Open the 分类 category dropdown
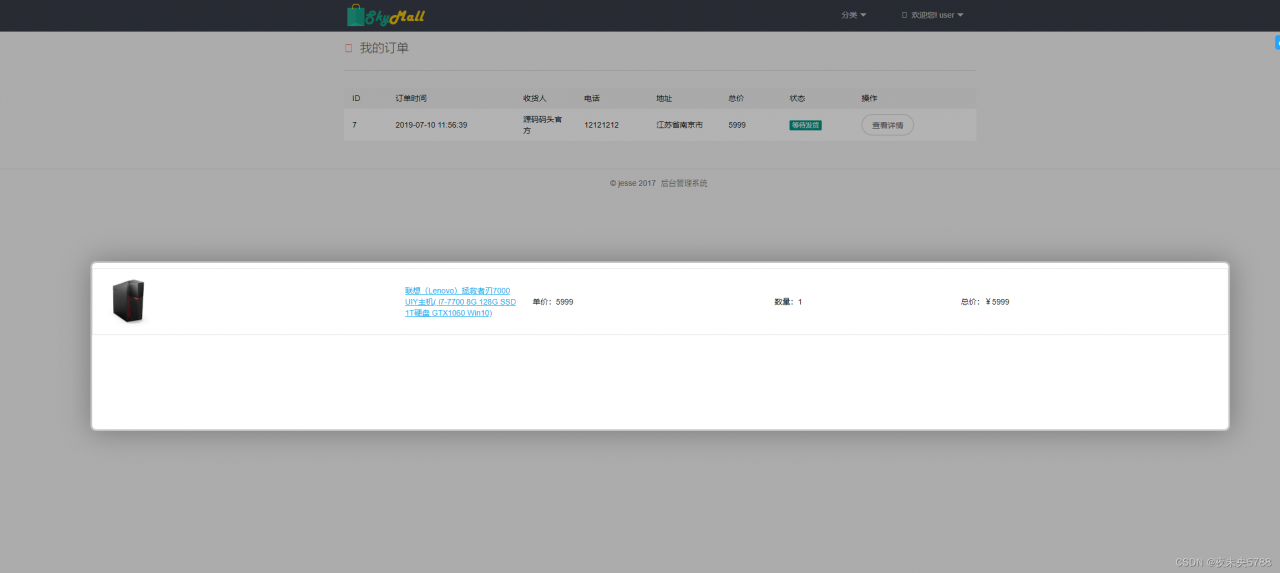This screenshot has width=1280, height=573. pyautogui.click(x=853, y=15)
